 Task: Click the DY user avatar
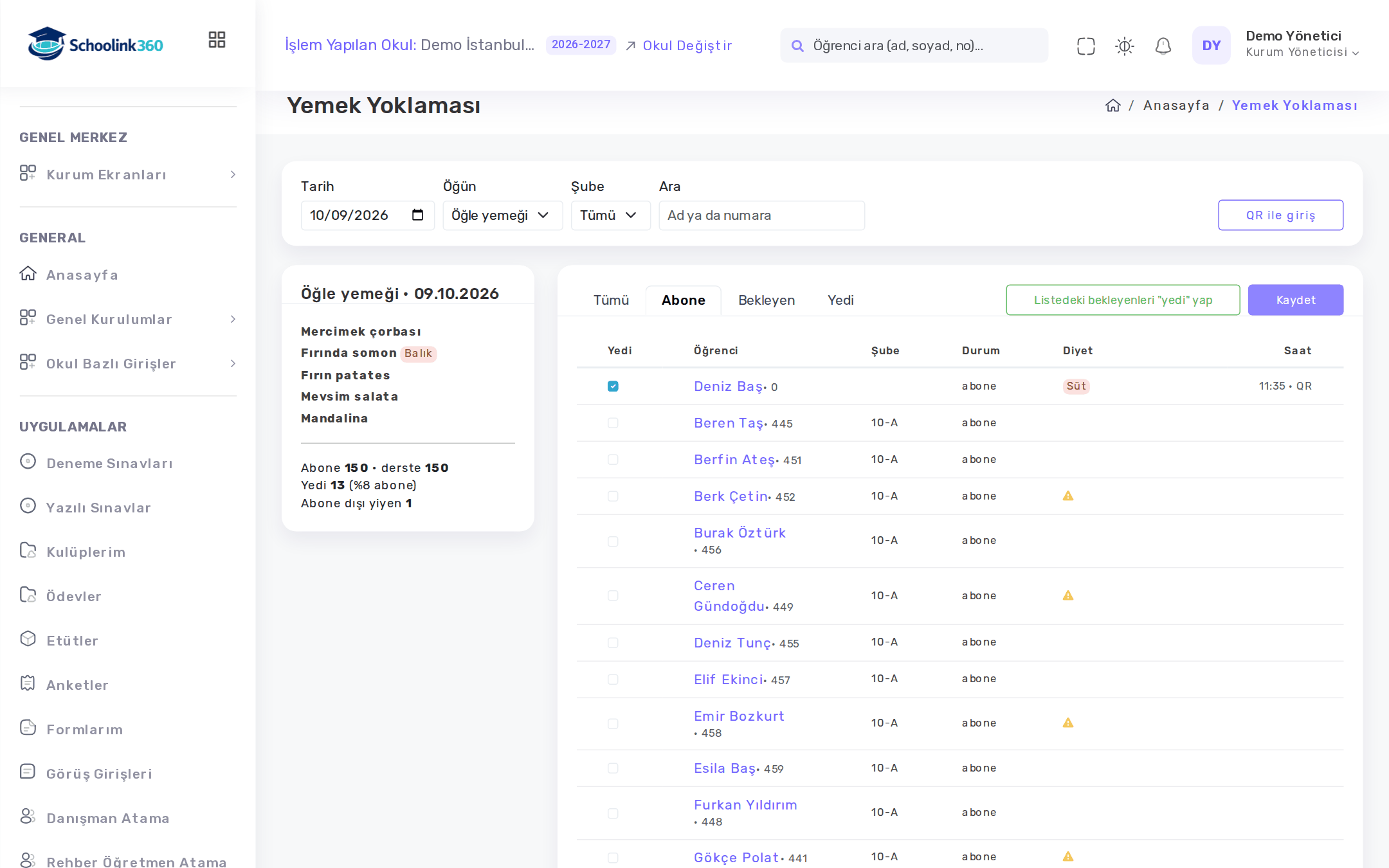1211,45
